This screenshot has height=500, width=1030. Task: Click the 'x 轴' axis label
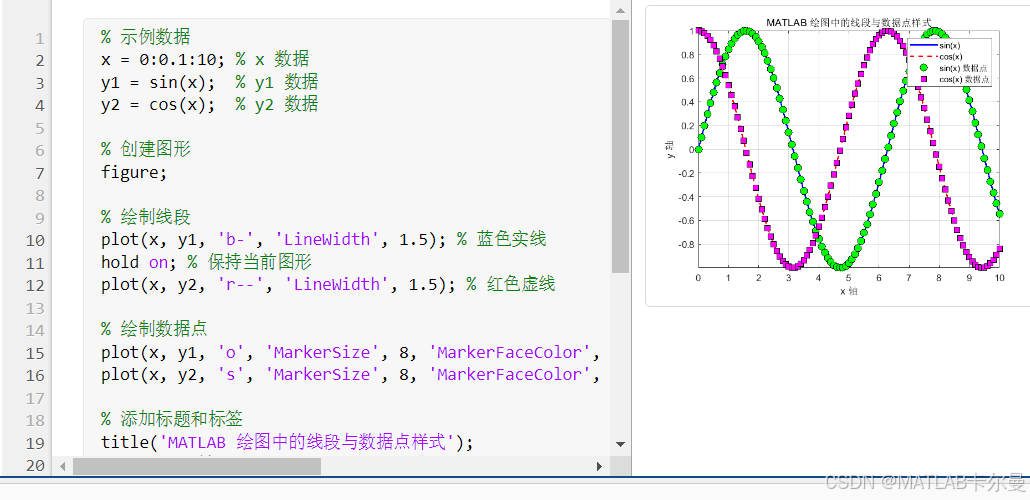848,291
